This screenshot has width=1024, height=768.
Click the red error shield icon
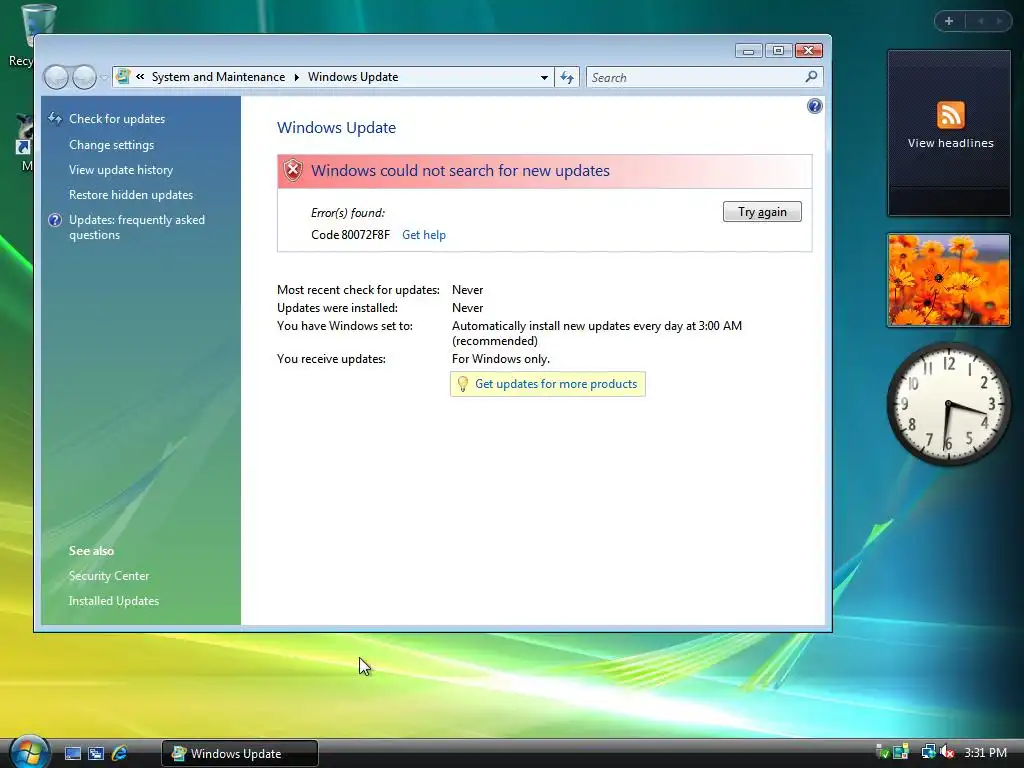[x=293, y=170]
